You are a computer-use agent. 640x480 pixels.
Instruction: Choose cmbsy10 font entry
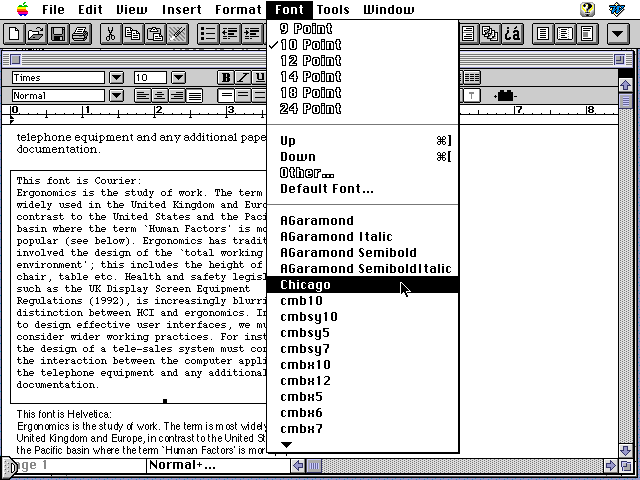tap(363, 317)
